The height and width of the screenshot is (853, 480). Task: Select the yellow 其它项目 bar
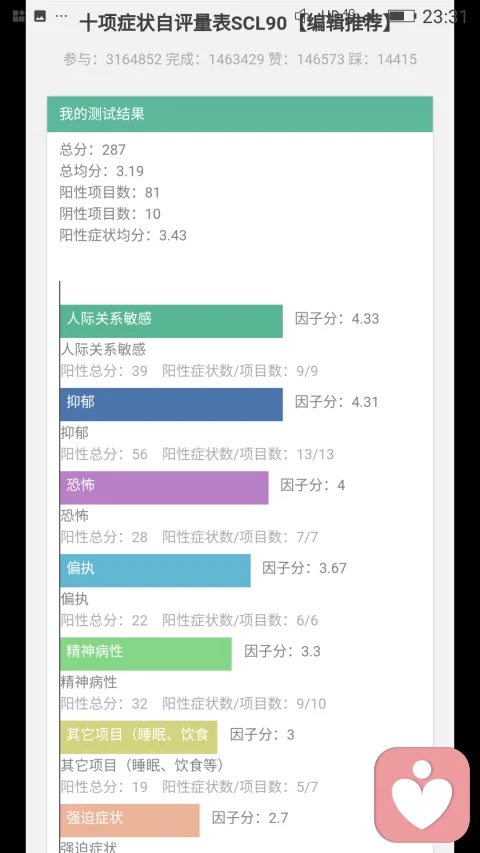coord(139,737)
